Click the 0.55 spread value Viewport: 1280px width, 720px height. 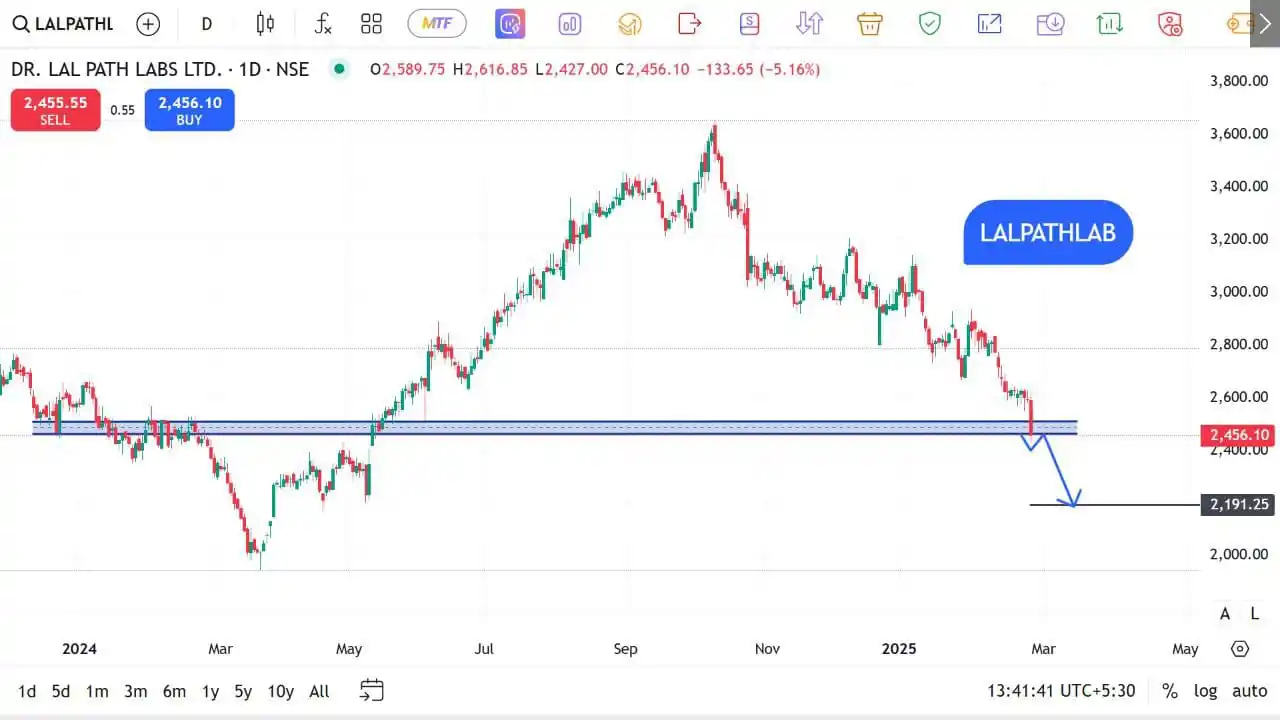click(122, 110)
